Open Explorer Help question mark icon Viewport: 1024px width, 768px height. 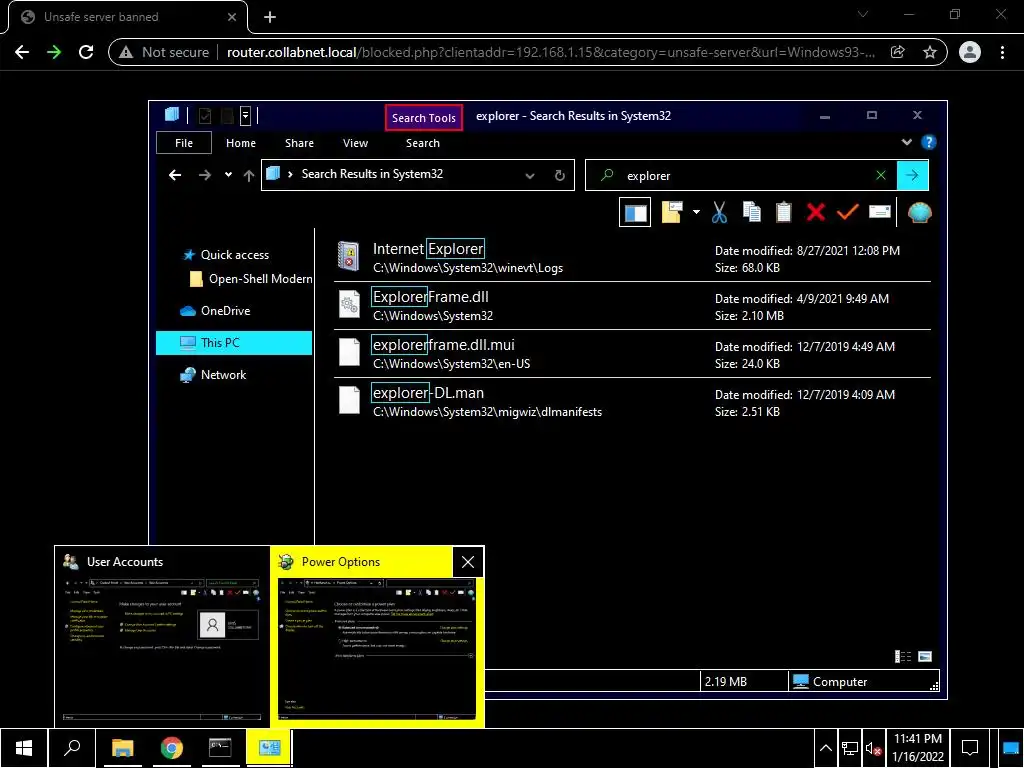928,142
